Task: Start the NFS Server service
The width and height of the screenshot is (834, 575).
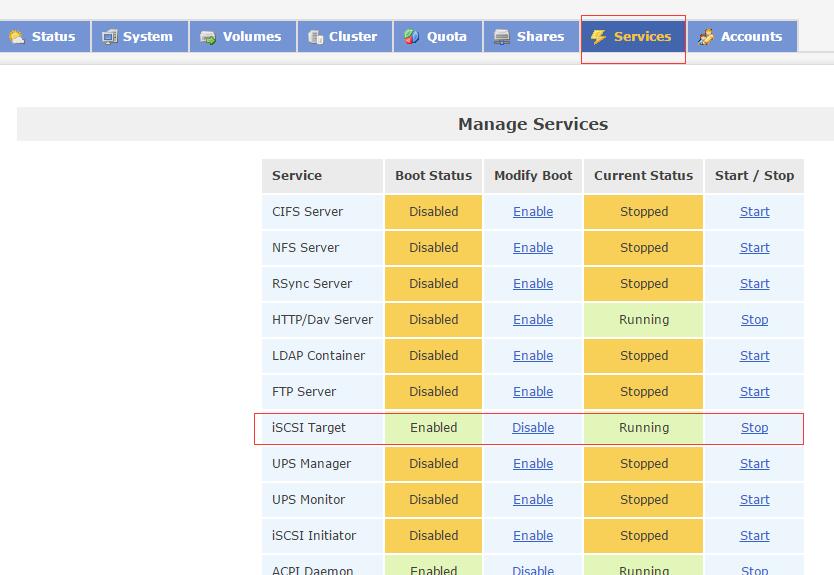Action: tap(754, 248)
